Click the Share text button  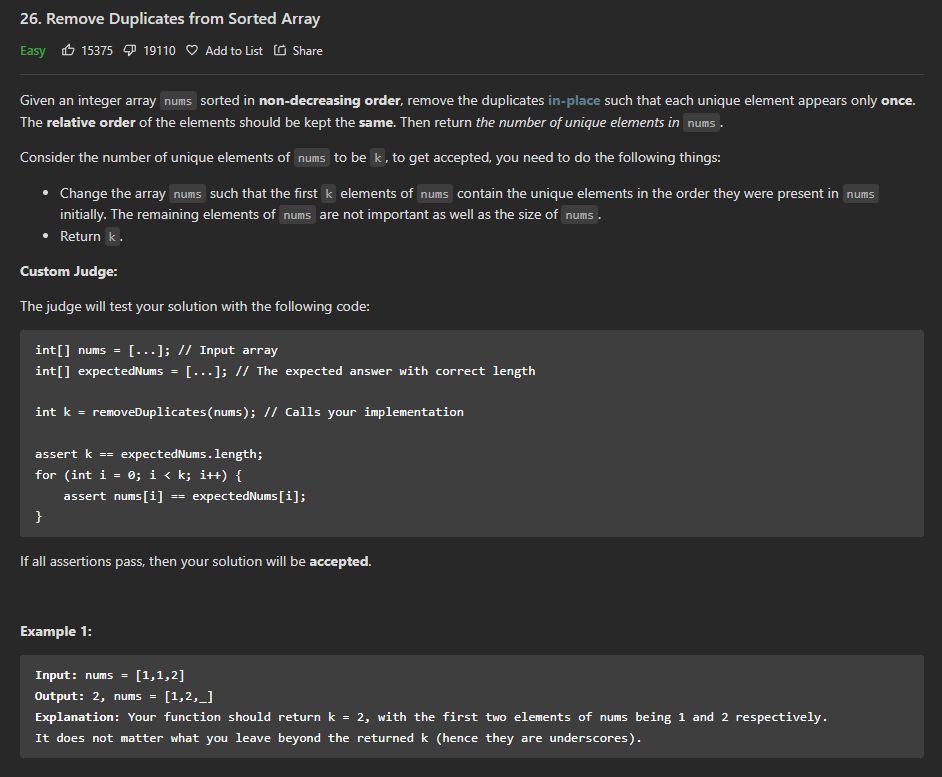pos(307,51)
